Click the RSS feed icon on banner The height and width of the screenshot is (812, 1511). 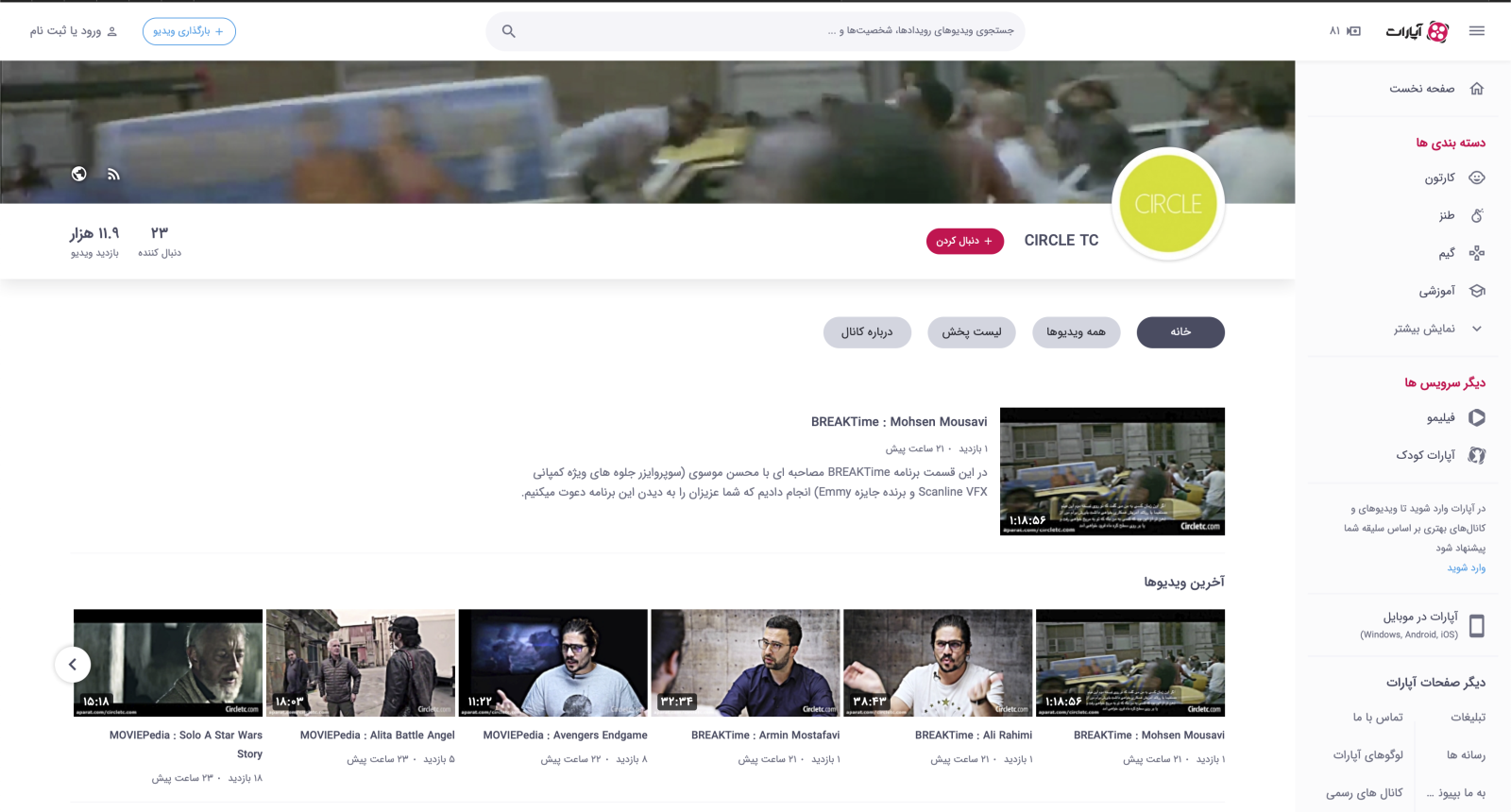[113, 174]
